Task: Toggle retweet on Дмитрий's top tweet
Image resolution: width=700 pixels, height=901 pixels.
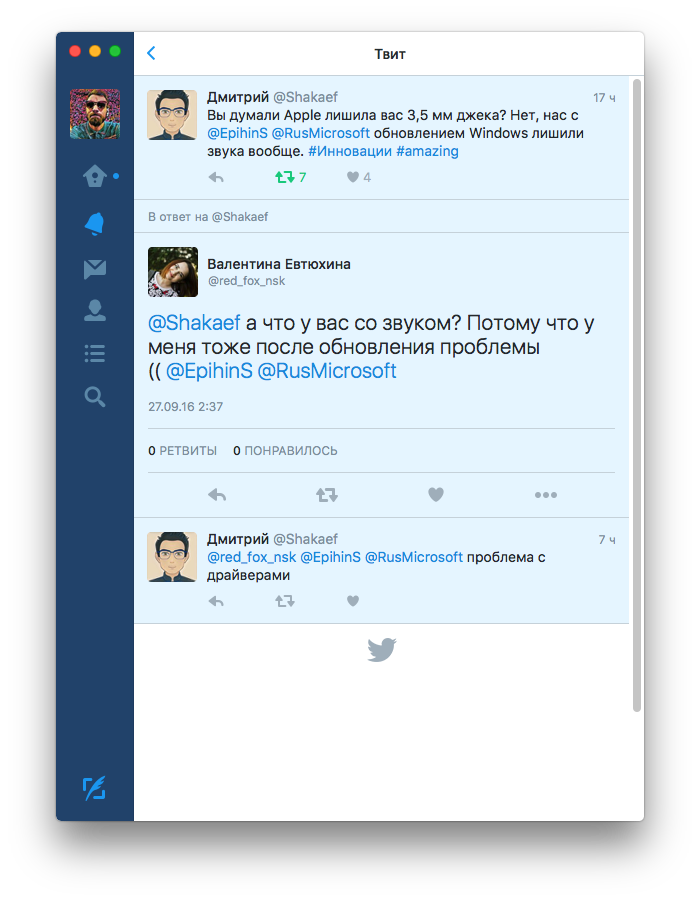Action: tap(285, 177)
